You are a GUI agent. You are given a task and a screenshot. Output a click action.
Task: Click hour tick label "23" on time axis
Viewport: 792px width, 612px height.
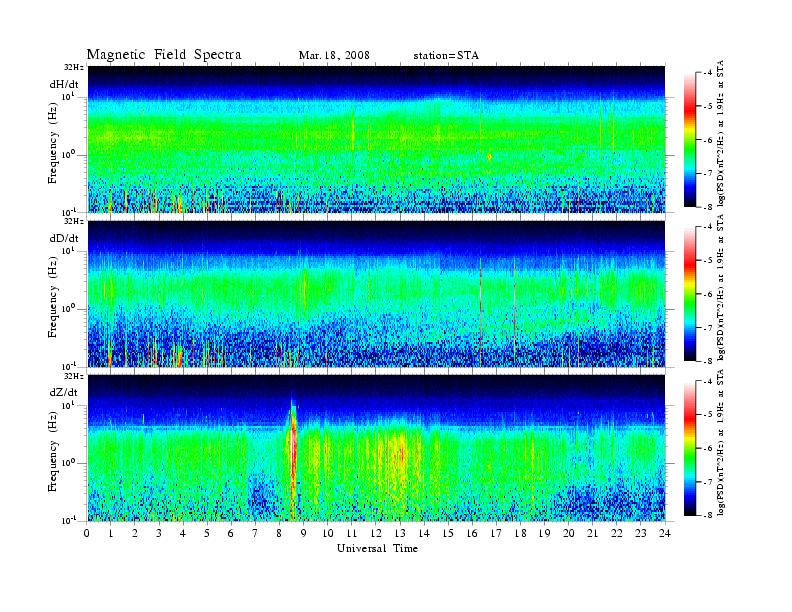point(641,533)
